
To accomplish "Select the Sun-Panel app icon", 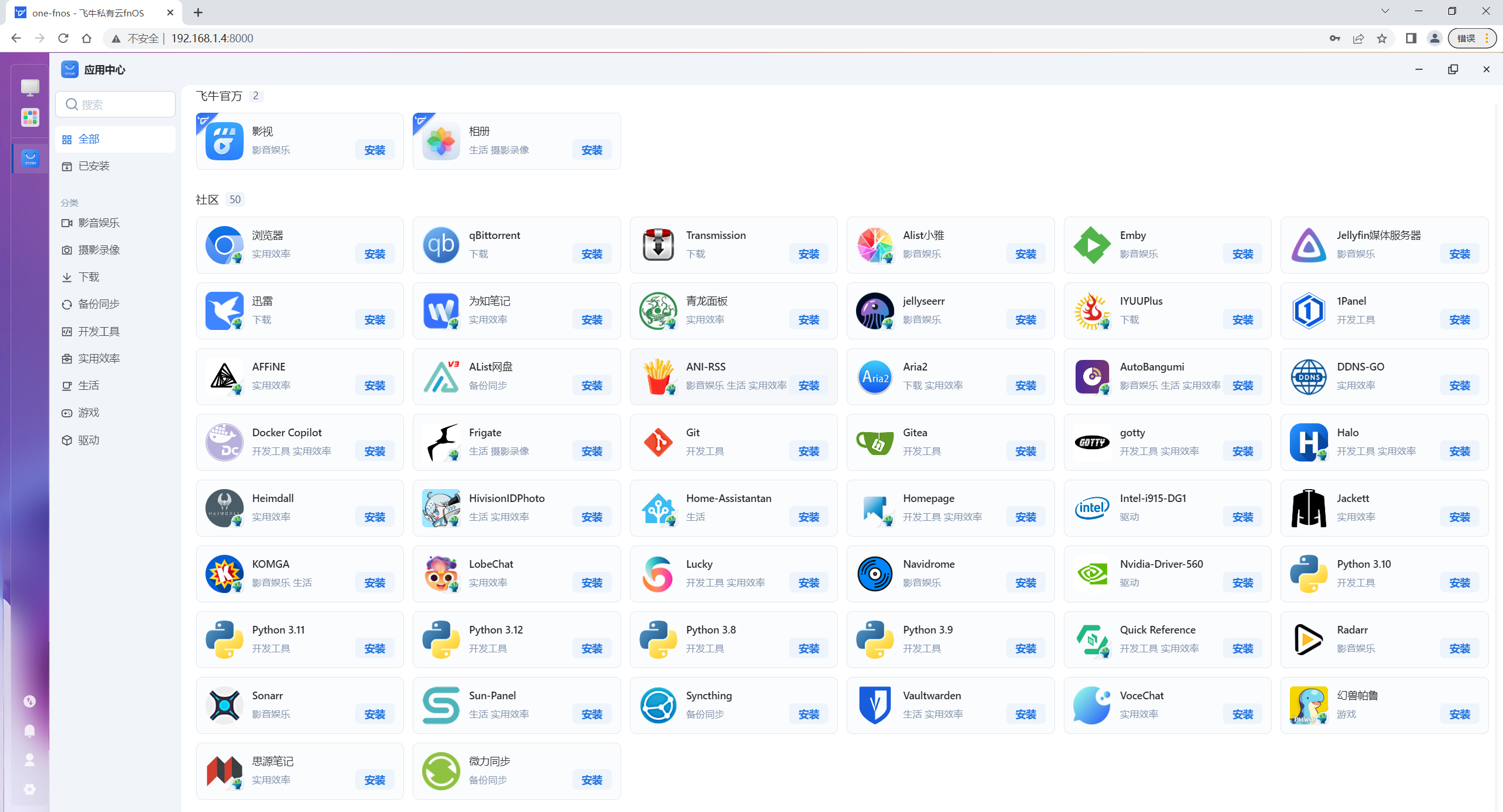I will [441, 705].
